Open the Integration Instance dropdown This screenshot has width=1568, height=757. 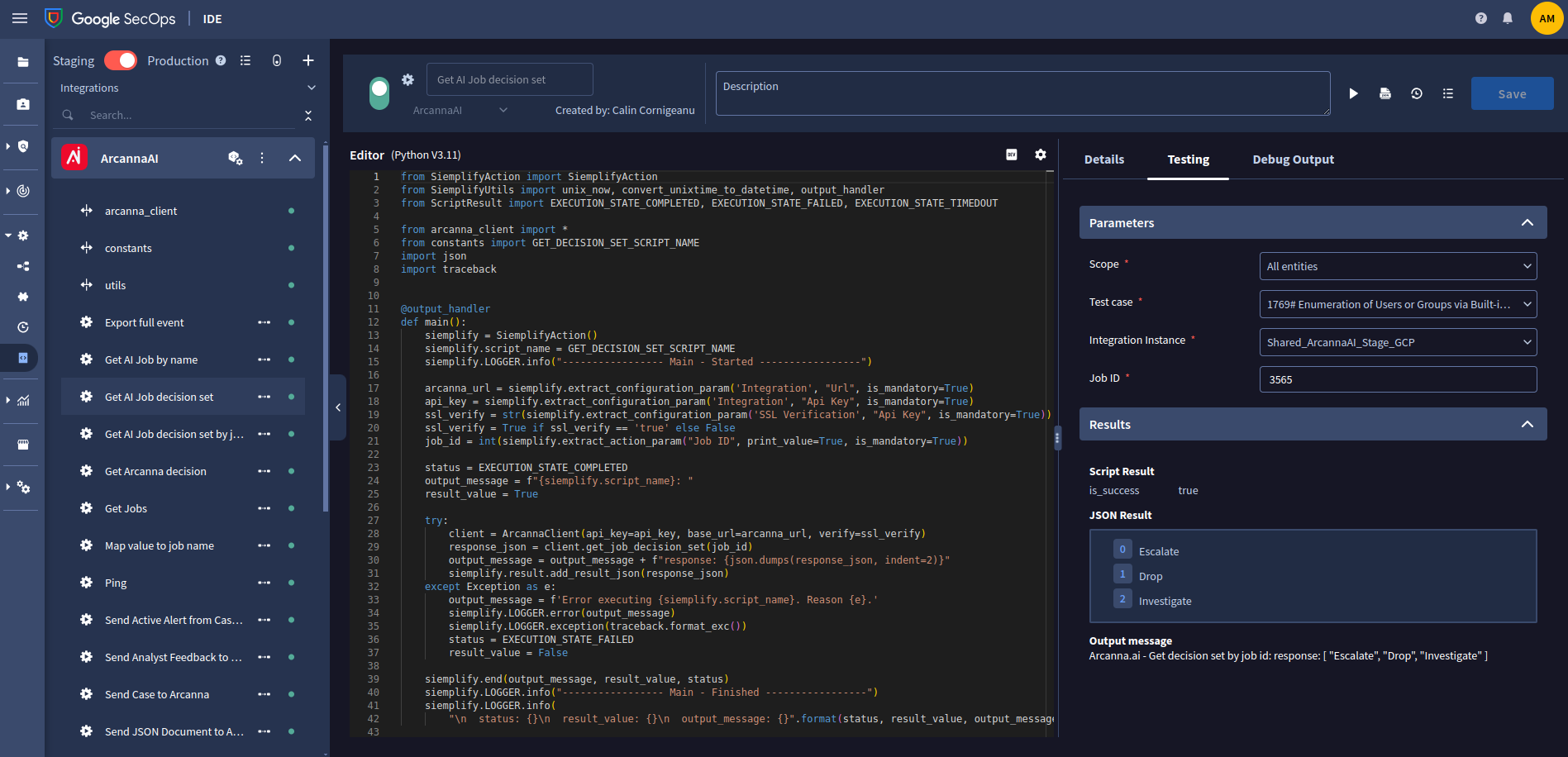1399,342
